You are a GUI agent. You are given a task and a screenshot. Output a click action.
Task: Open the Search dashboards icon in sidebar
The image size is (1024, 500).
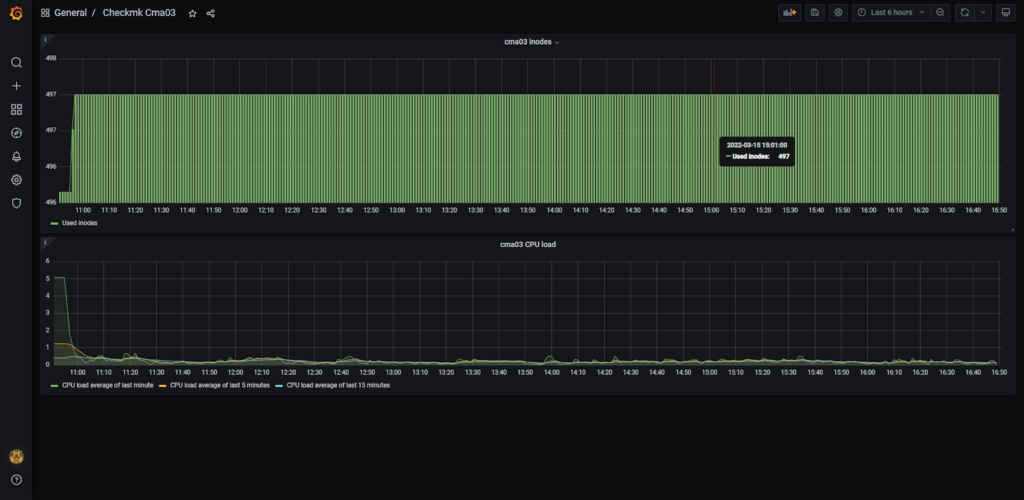pos(16,63)
